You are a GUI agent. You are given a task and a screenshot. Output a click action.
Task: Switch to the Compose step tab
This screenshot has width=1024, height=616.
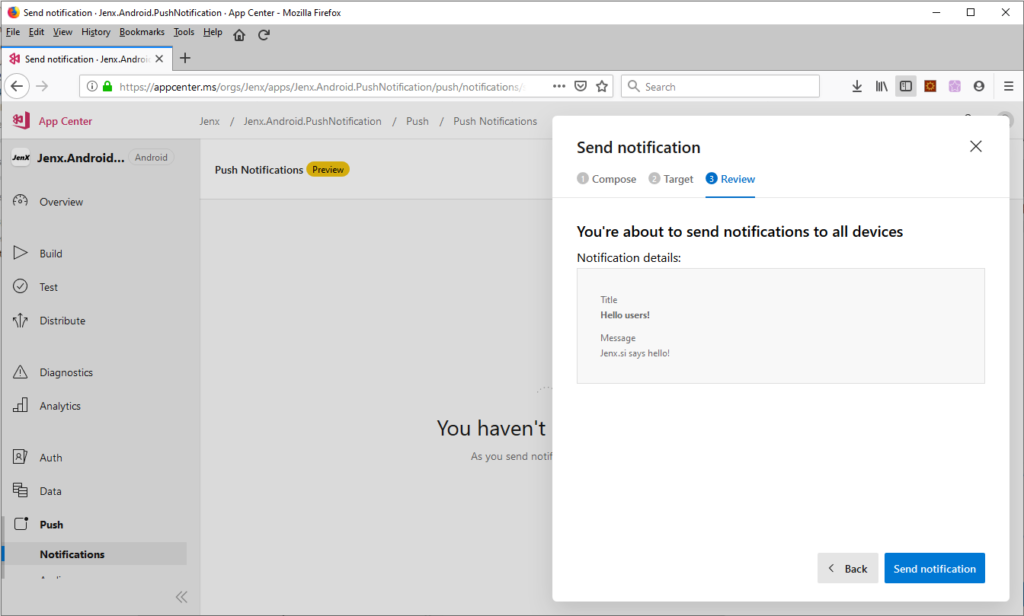[x=607, y=179]
